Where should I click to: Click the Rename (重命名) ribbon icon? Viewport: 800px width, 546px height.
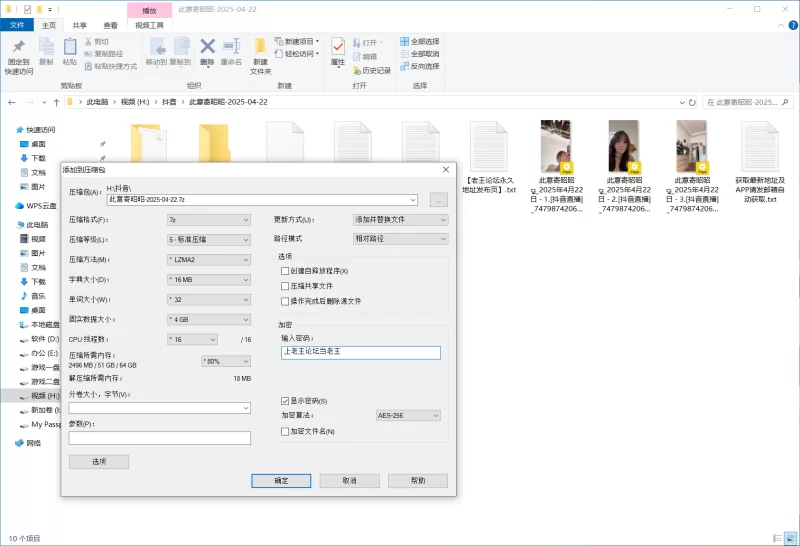pos(231,52)
